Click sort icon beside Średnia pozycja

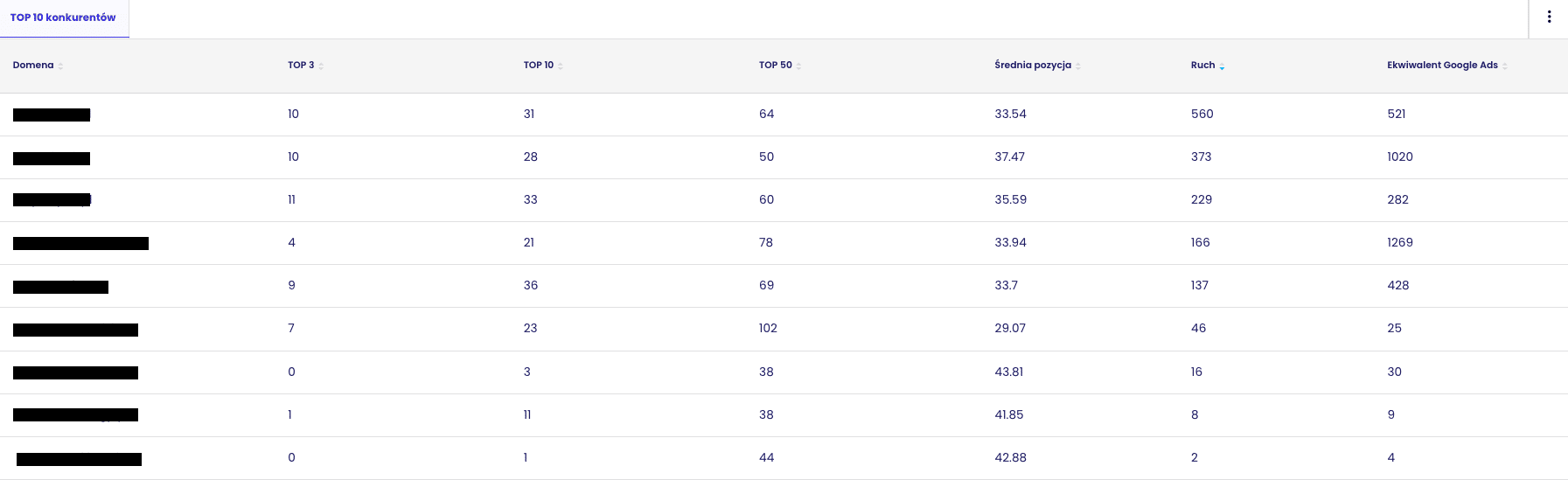tap(1078, 66)
